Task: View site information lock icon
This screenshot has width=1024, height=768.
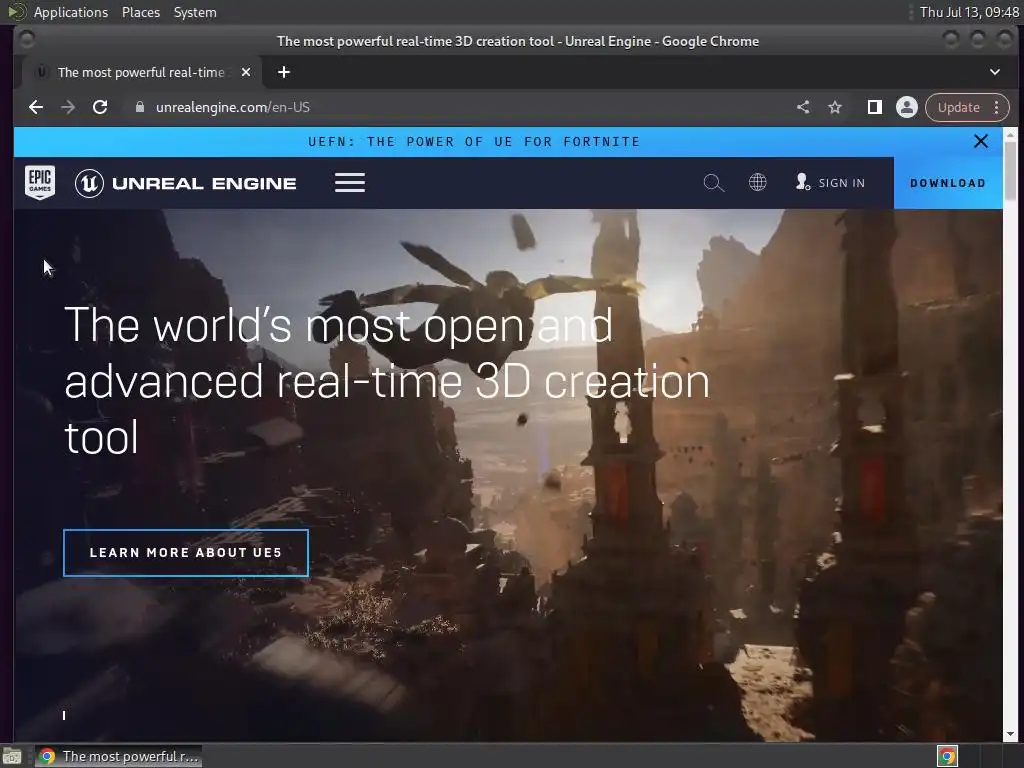Action: tap(140, 107)
